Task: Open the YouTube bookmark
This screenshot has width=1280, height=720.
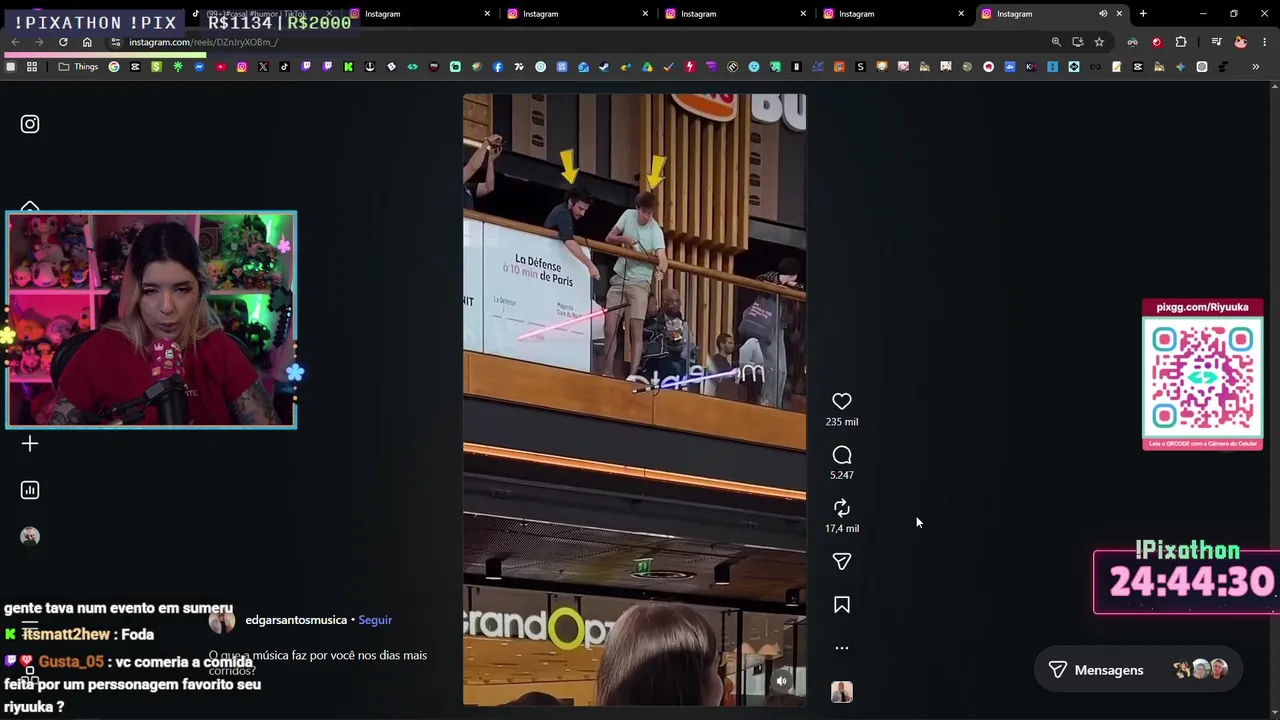Action: [x=221, y=67]
